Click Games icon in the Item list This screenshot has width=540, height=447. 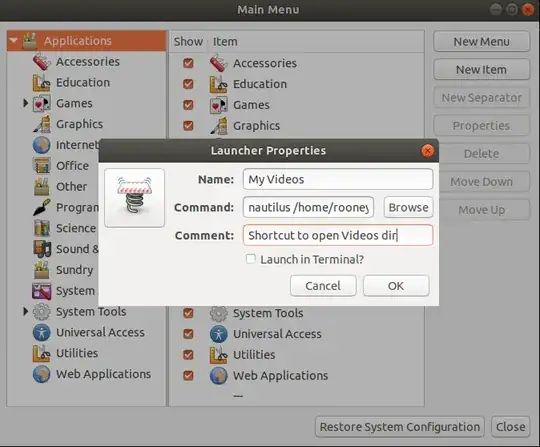pos(219,105)
